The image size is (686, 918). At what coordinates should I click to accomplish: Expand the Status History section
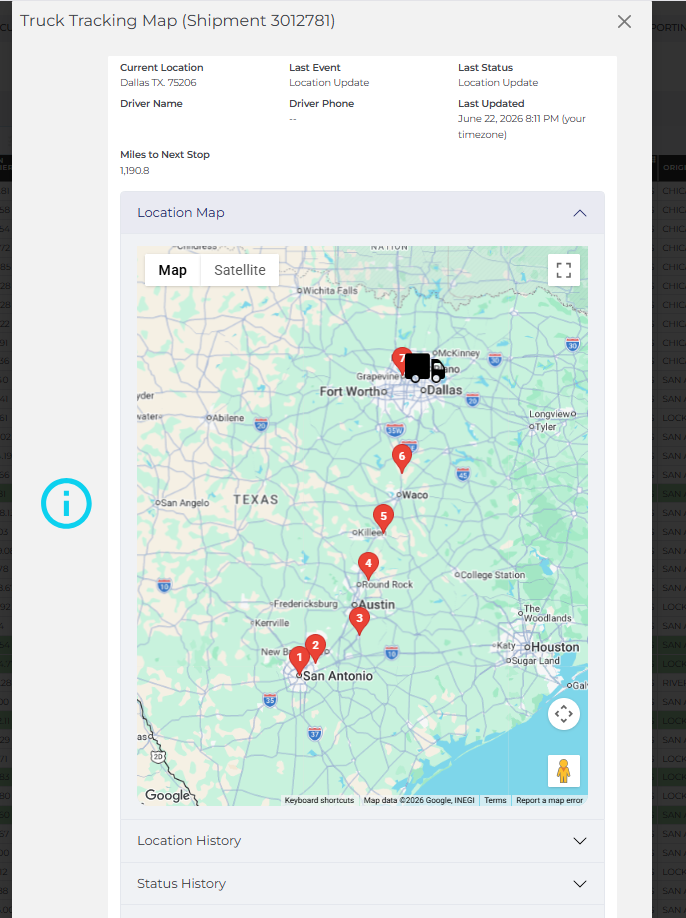pyautogui.click(x=362, y=883)
